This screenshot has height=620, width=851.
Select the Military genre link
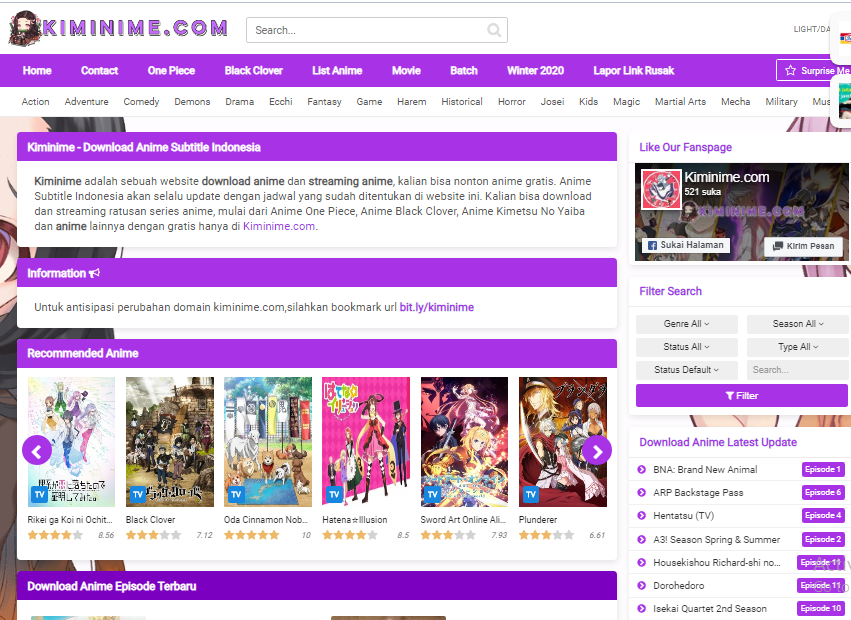coord(781,102)
